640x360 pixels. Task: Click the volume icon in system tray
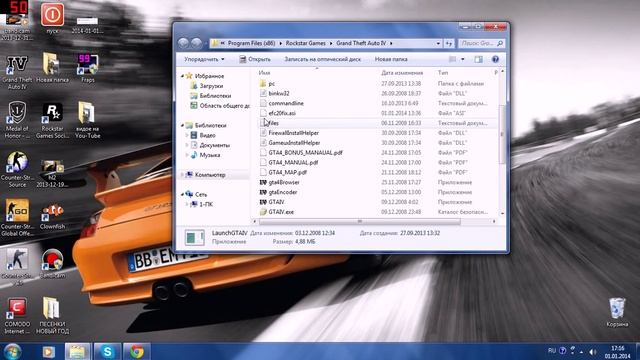(593, 351)
